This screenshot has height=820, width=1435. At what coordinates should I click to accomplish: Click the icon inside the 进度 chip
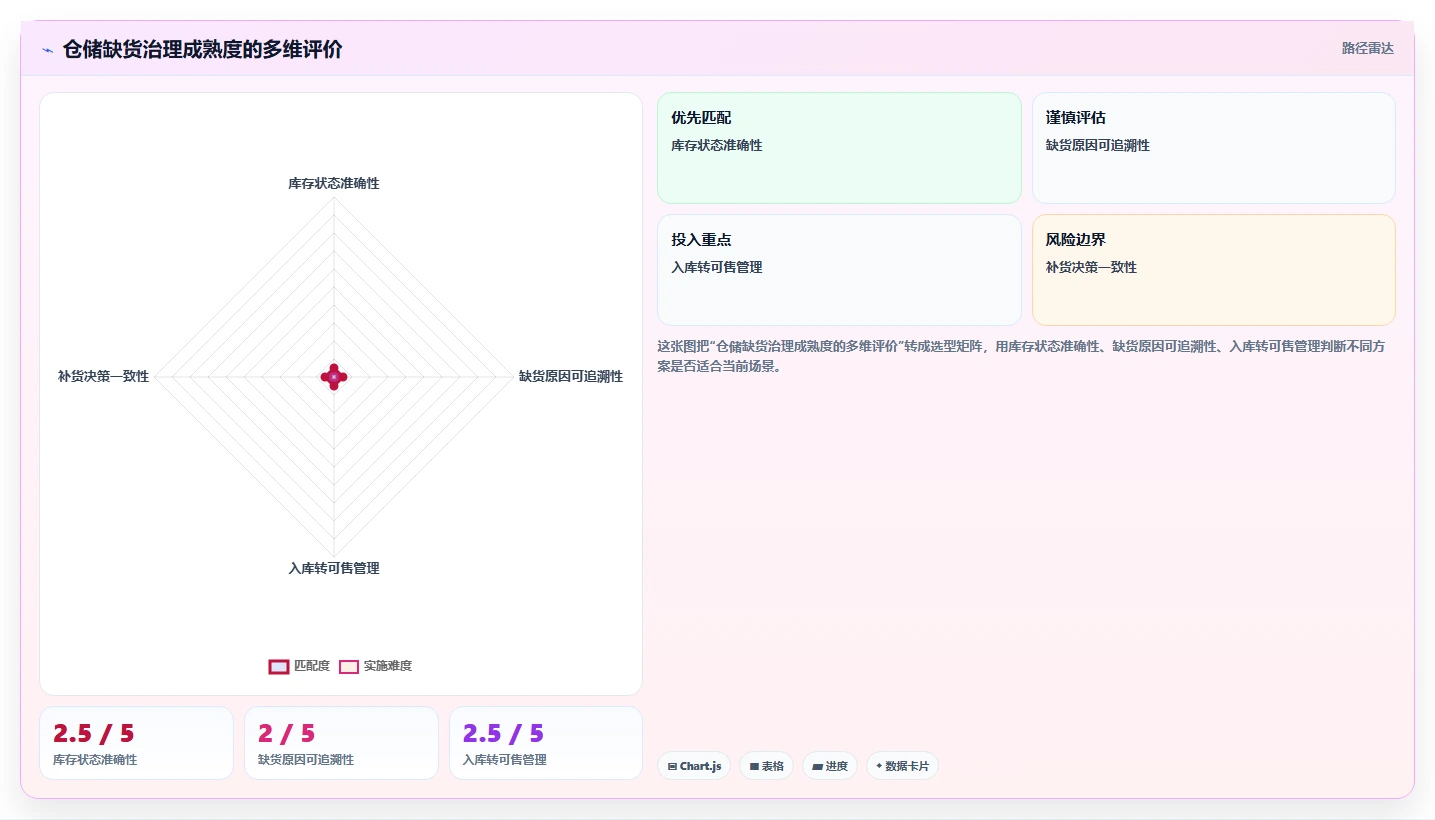[x=817, y=767]
